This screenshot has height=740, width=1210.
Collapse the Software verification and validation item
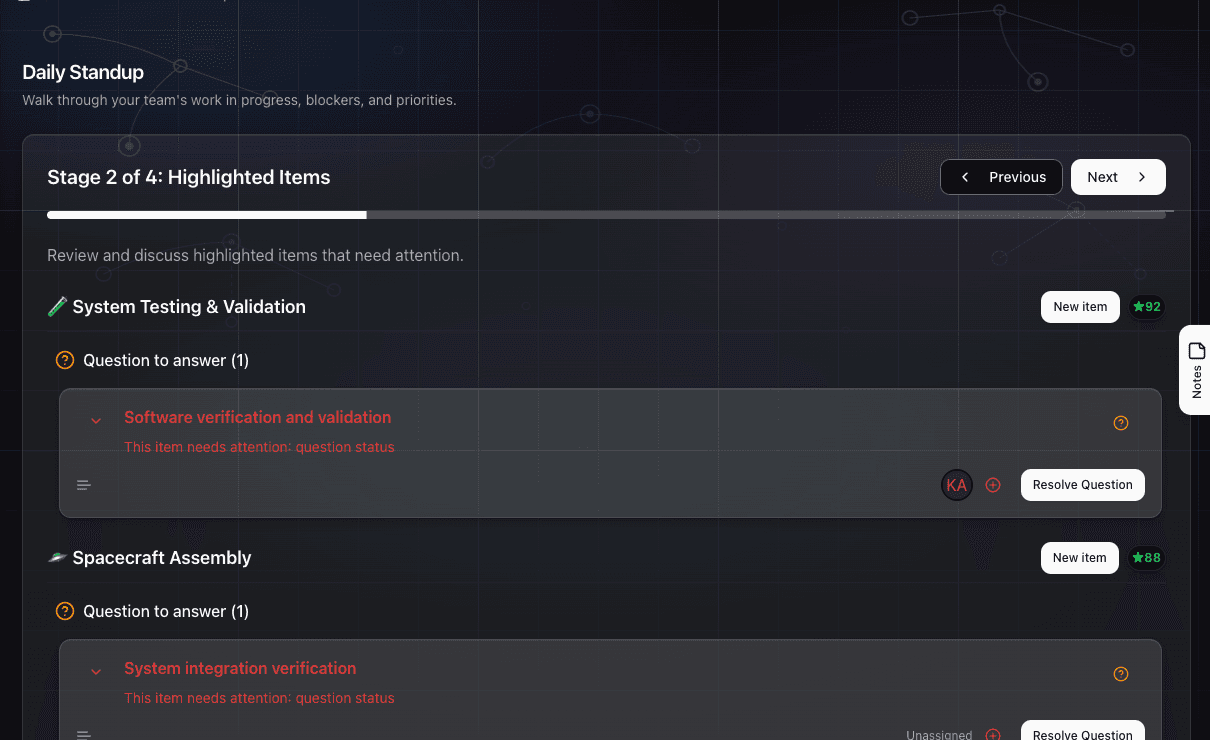(x=96, y=421)
